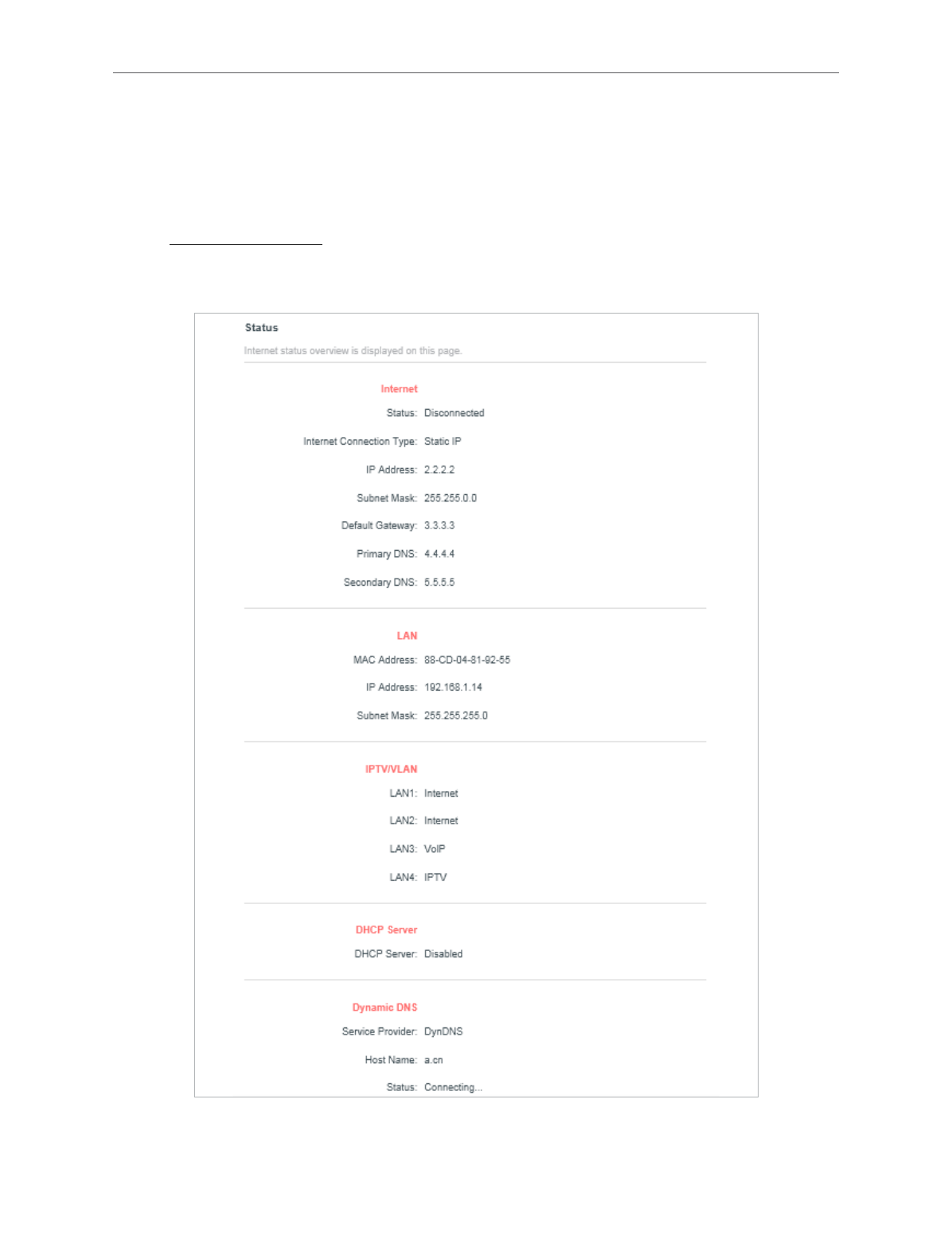Viewport: 952px width, 1259px height.
Task: Click the DHCP Server section header
Action: (x=386, y=930)
